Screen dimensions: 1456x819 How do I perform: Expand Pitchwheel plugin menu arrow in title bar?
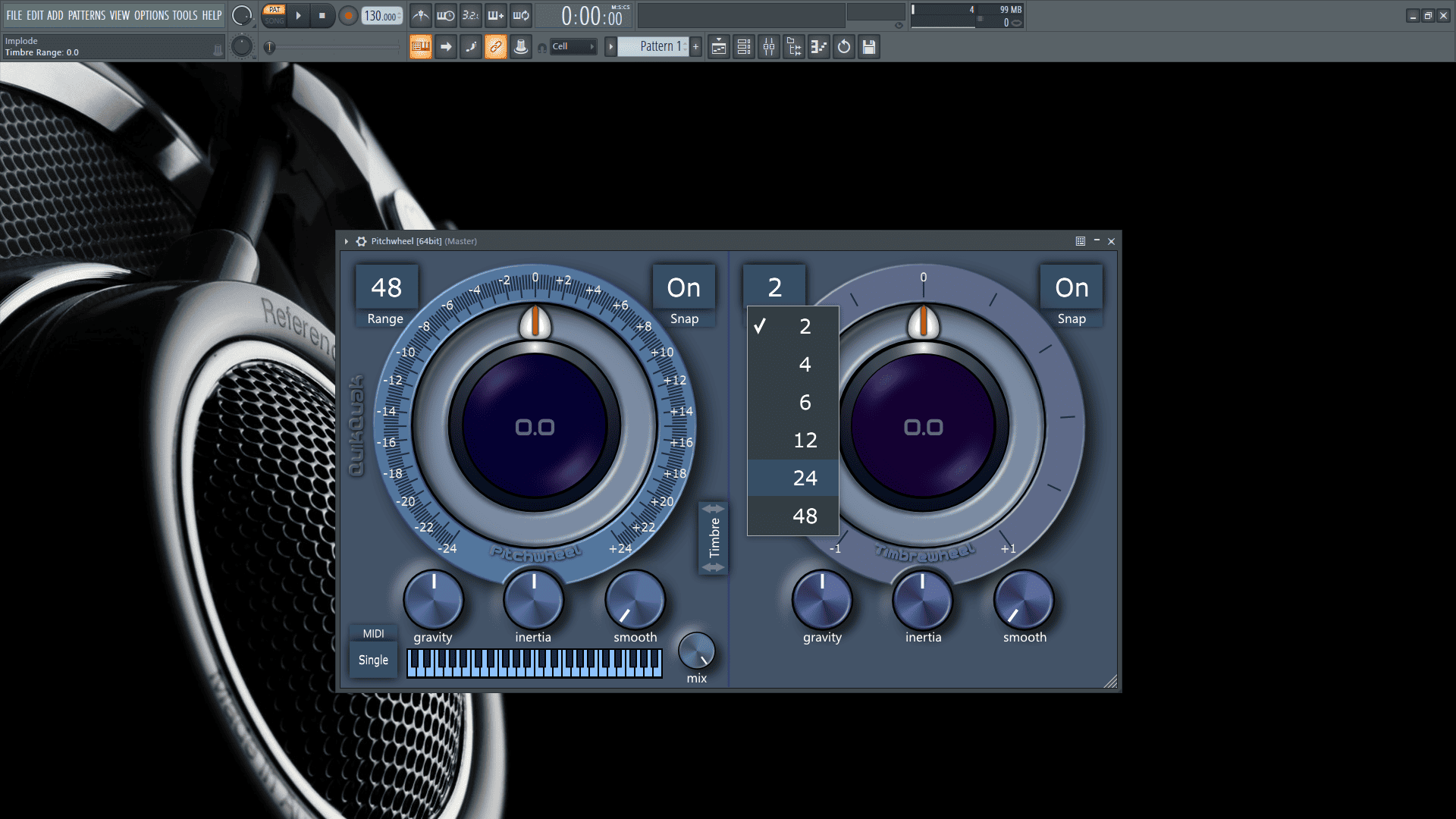[x=347, y=241]
